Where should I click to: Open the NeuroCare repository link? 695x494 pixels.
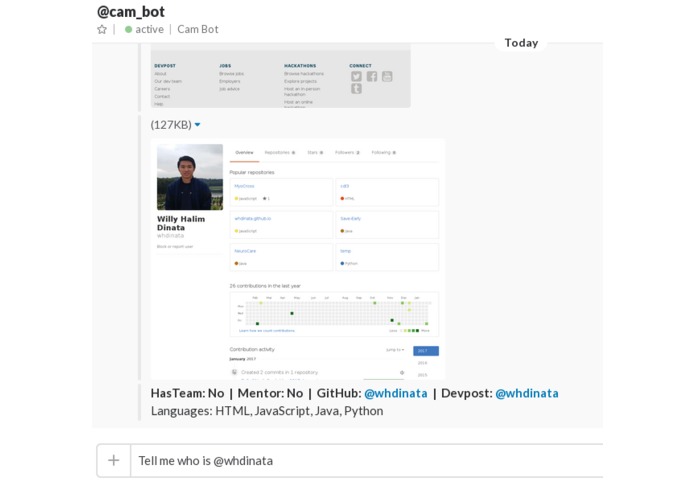pos(245,251)
